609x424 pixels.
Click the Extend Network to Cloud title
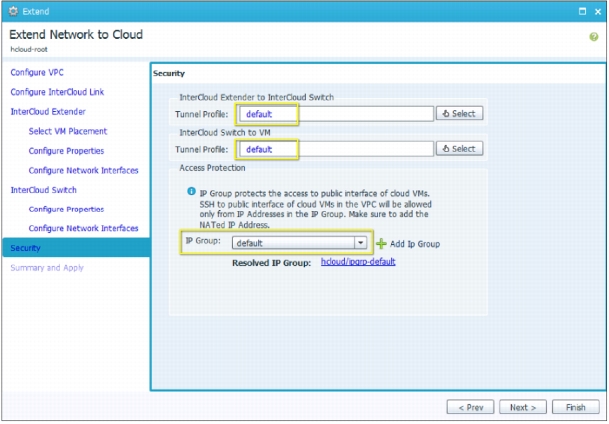pos(76,35)
